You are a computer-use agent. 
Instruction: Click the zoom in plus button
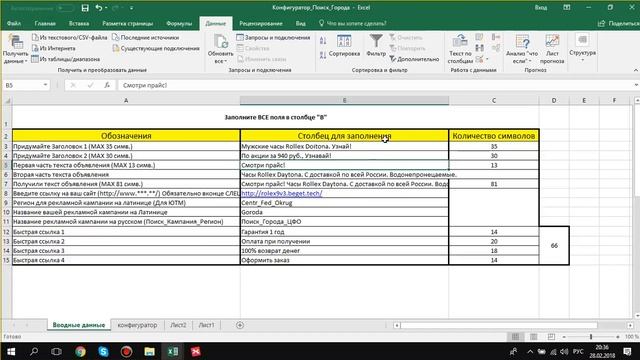click(x=618, y=337)
